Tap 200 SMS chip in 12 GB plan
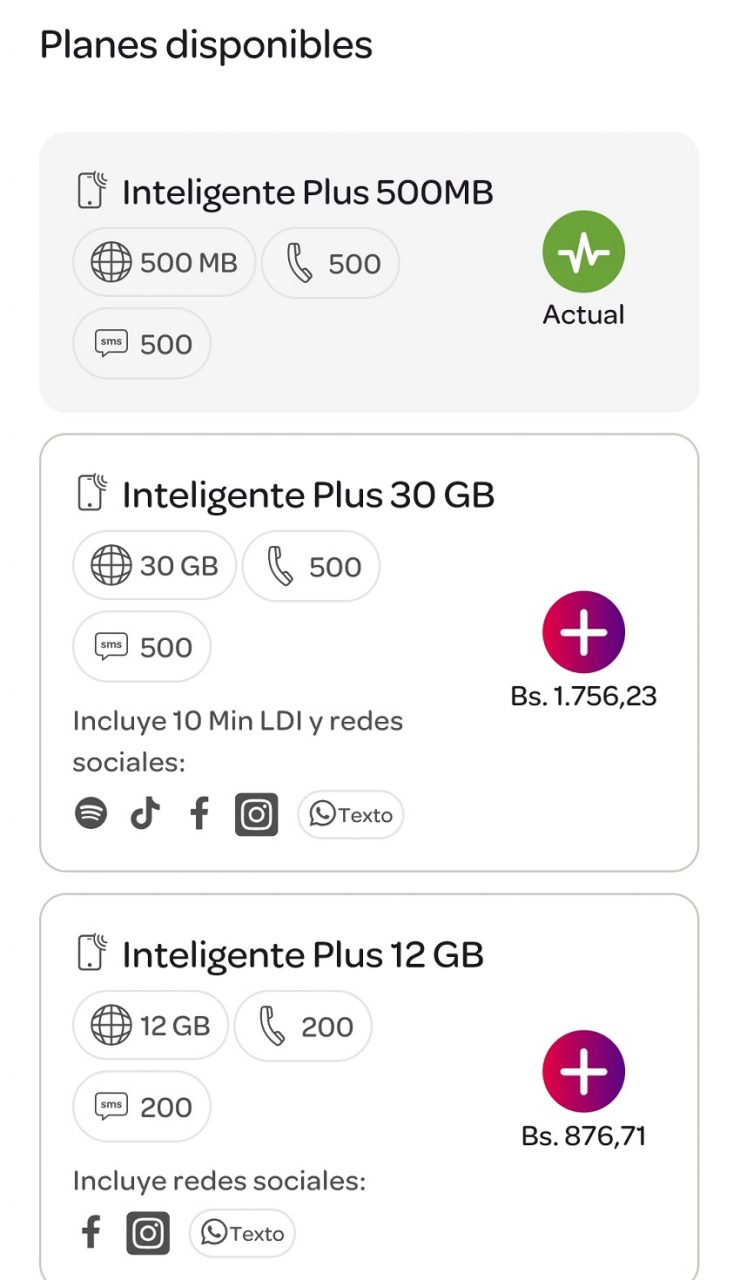 click(x=142, y=1107)
